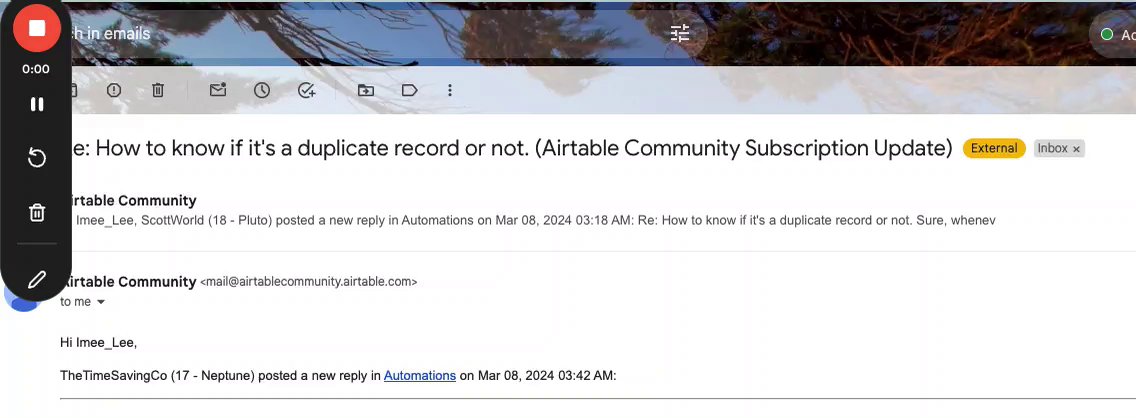The width and height of the screenshot is (1136, 418).
Task: Delete this email with trash icon
Action: point(158,90)
